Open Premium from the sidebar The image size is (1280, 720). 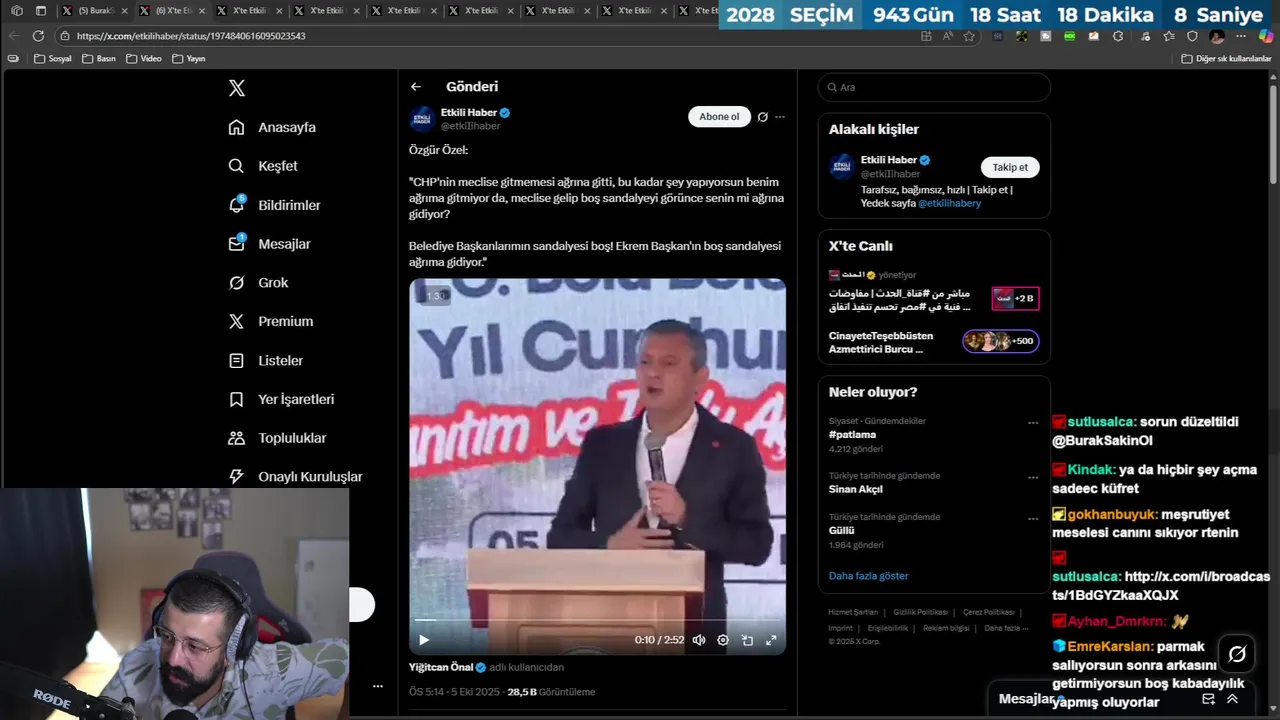270,321
